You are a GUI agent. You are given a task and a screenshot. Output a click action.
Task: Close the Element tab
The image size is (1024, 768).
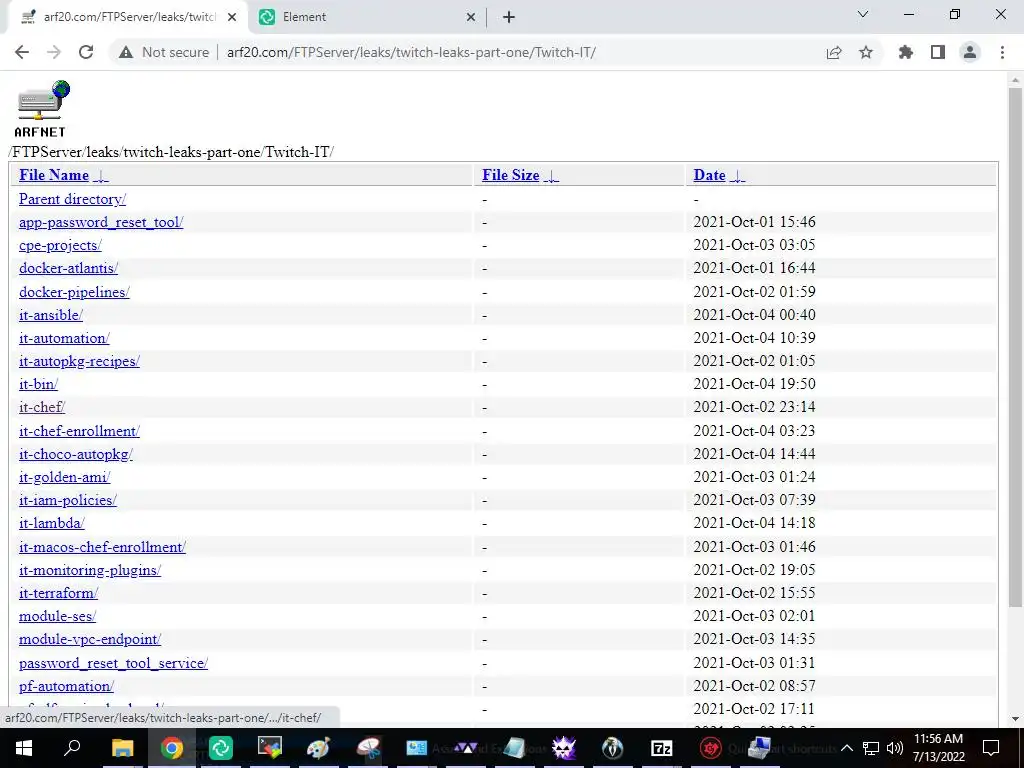pyautogui.click(x=471, y=17)
